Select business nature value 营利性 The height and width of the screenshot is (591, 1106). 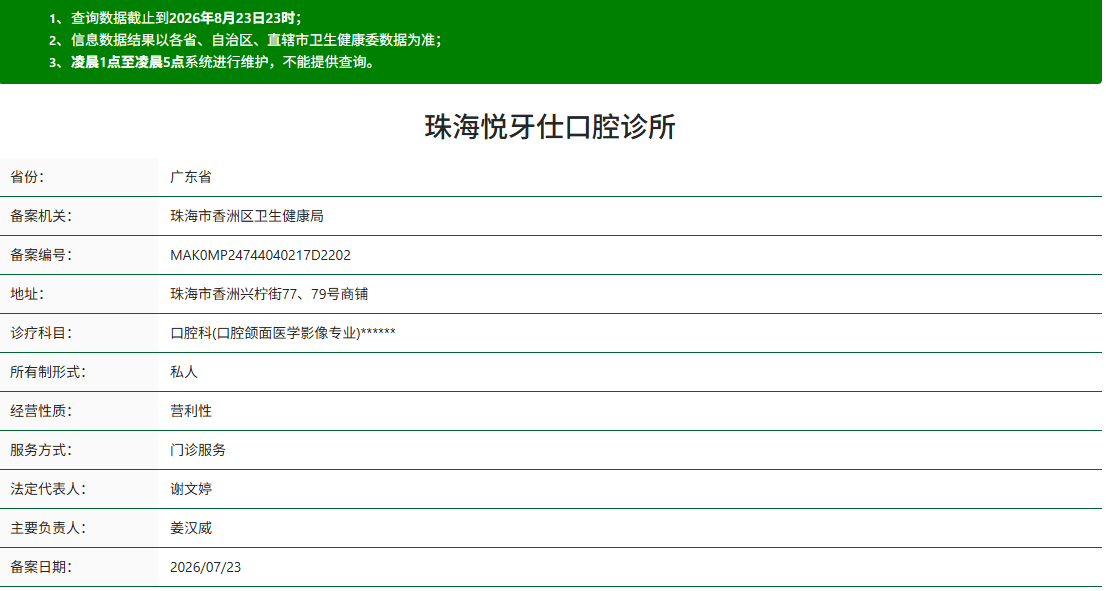pos(190,411)
